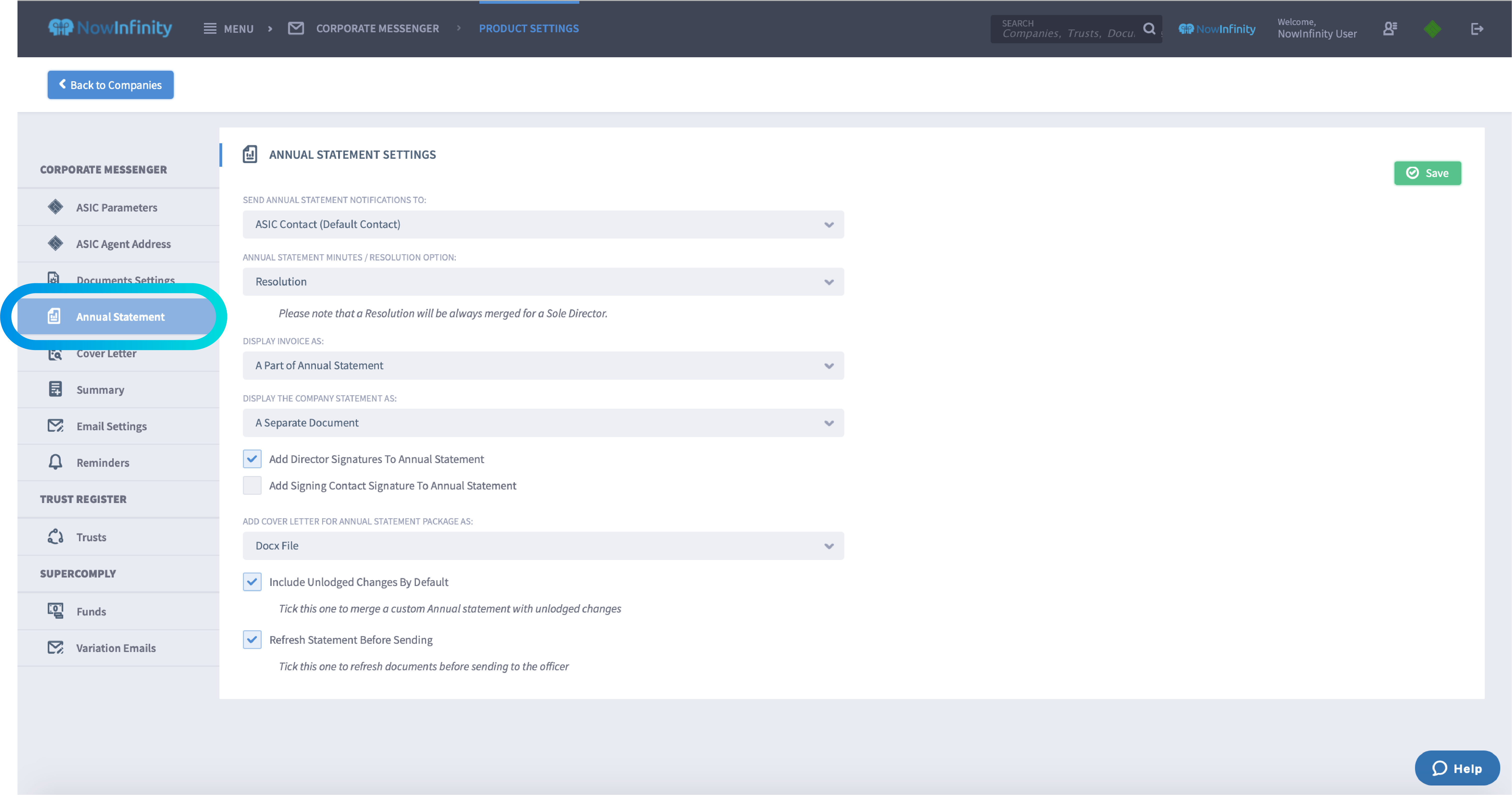Viewport: 1512px width, 795px height.
Task: Open Summary settings in sidebar
Action: (x=118, y=389)
